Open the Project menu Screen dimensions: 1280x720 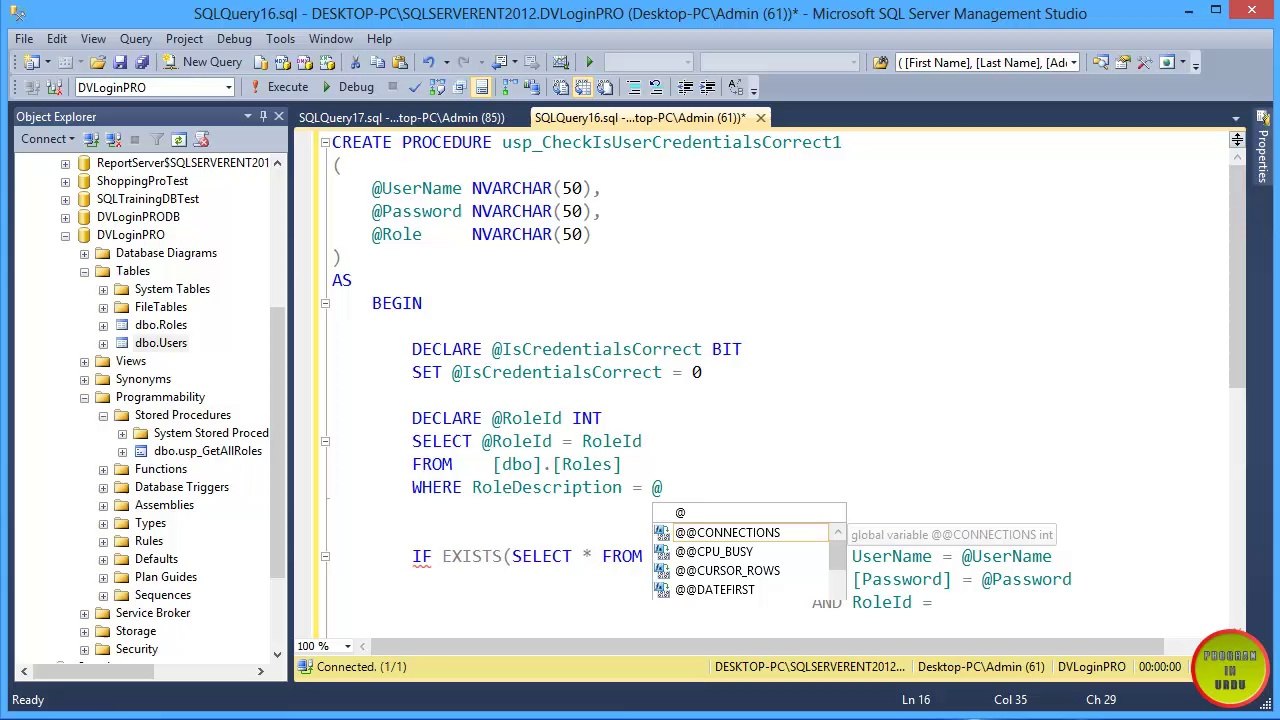point(184,39)
